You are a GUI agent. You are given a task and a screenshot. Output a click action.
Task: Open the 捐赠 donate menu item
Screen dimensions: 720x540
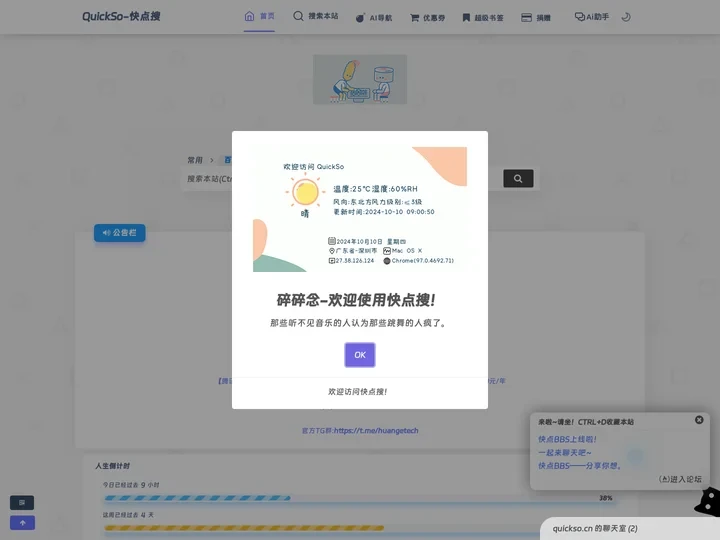click(536, 17)
